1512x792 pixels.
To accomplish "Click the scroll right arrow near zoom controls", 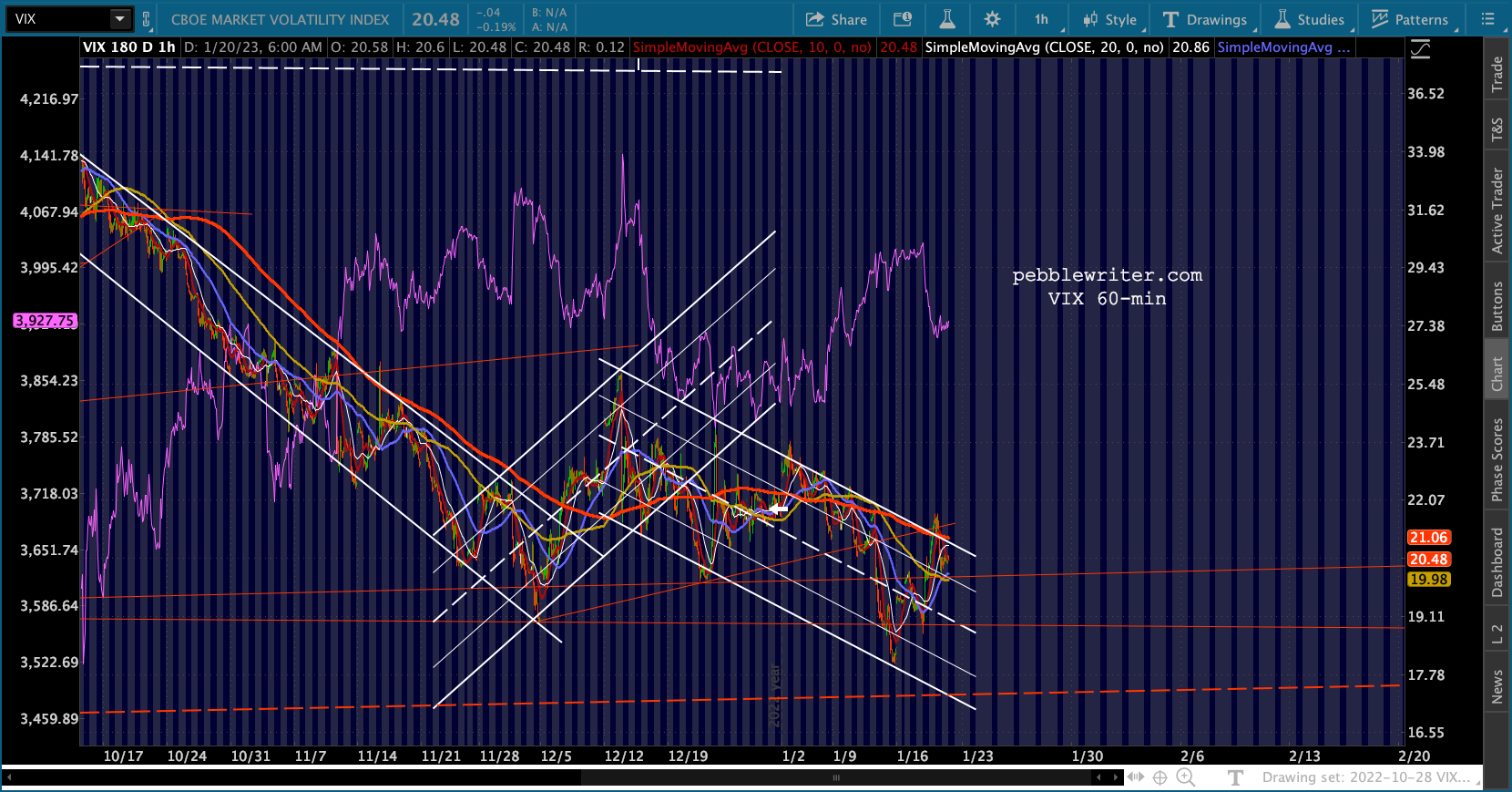I will pos(1115,777).
